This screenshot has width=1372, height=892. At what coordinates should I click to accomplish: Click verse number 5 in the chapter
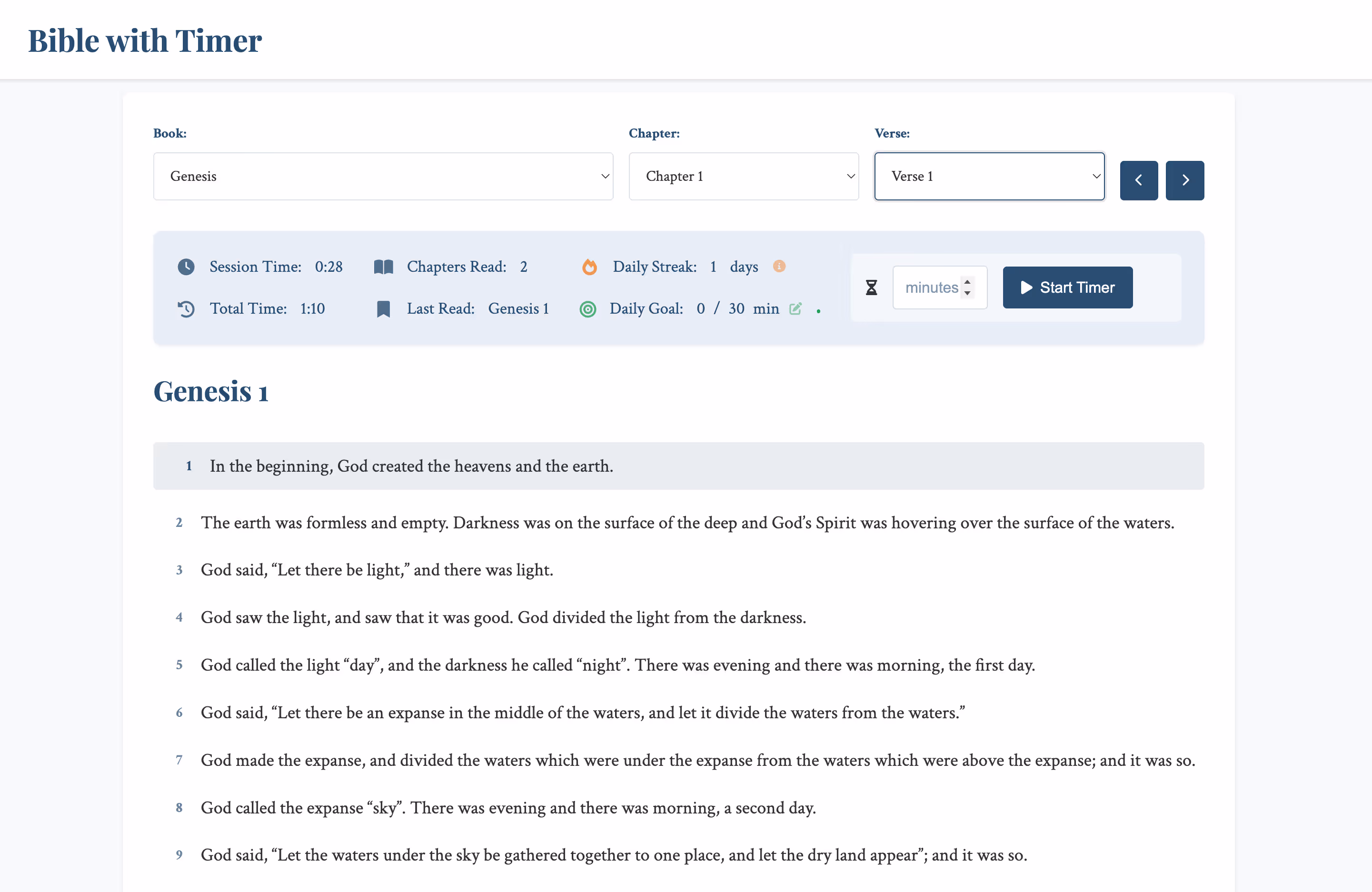[x=179, y=665]
